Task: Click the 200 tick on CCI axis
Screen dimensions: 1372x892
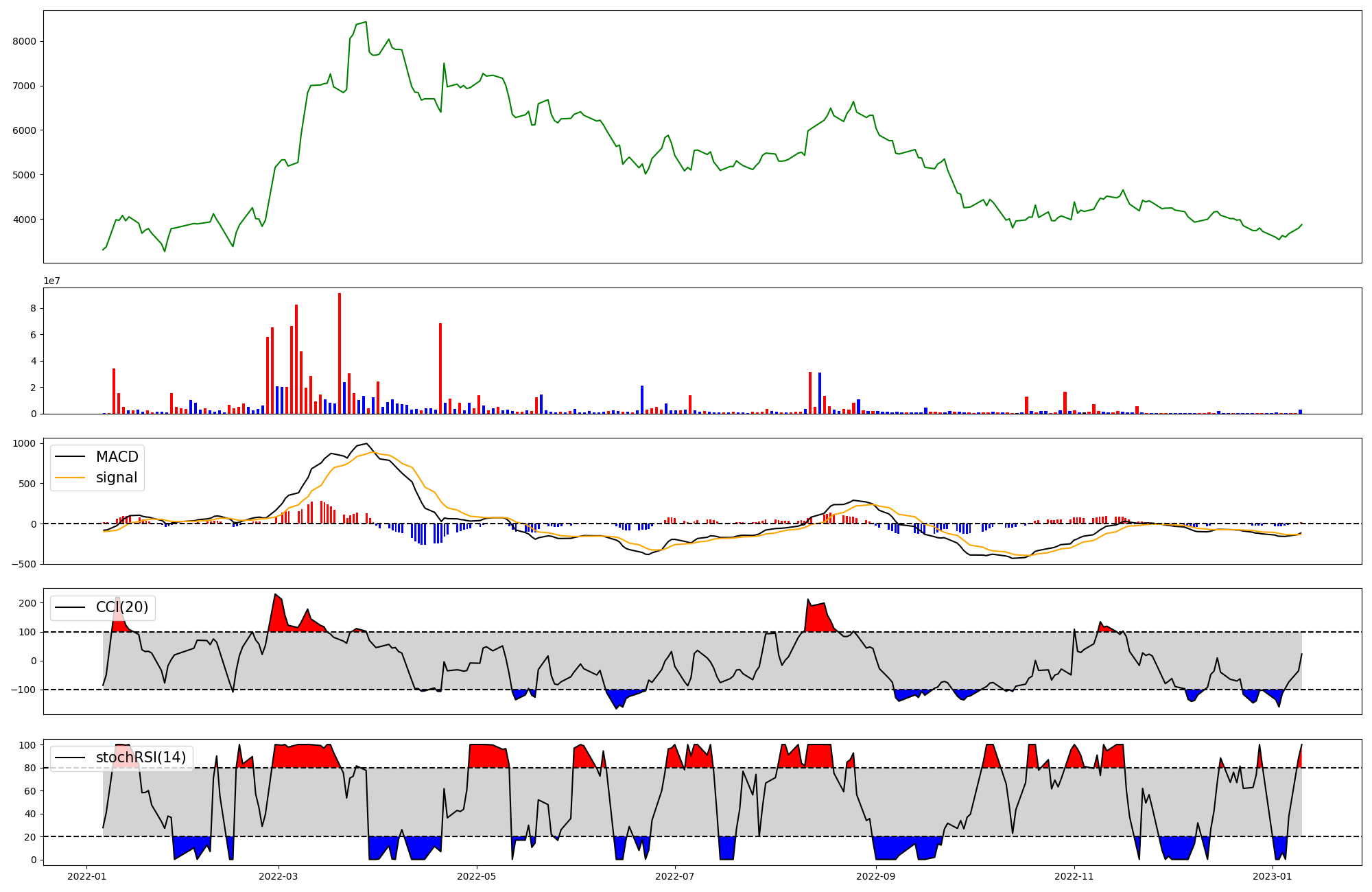Action: pos(27,603)
